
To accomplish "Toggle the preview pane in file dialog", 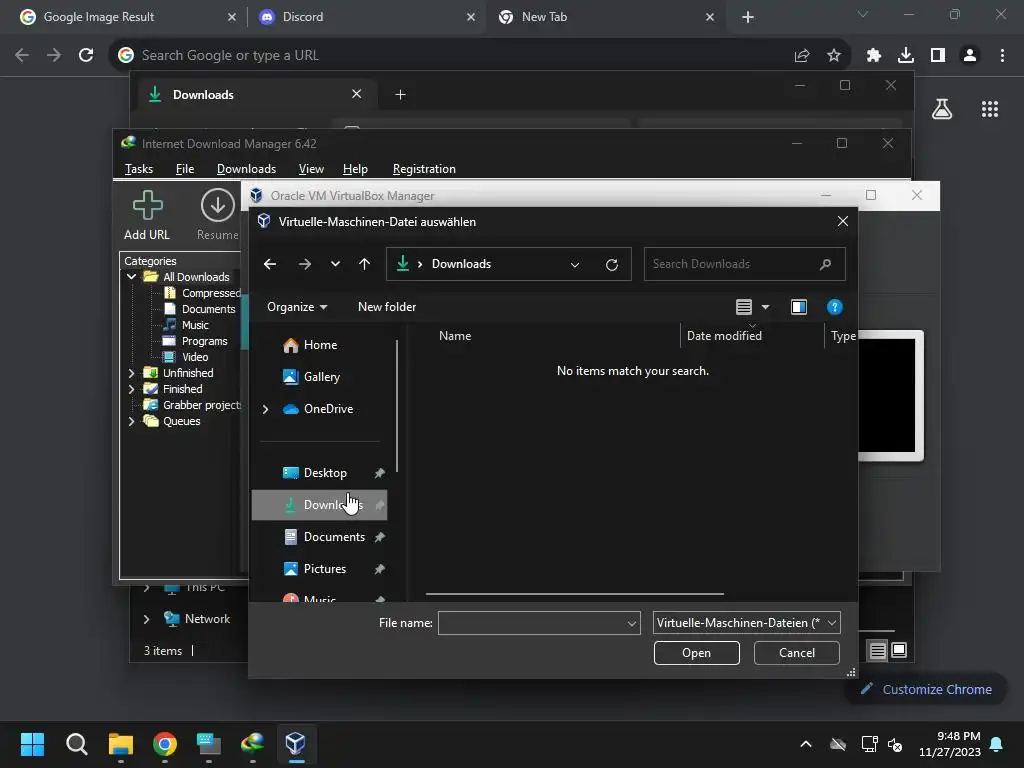I will pos(799,307).
